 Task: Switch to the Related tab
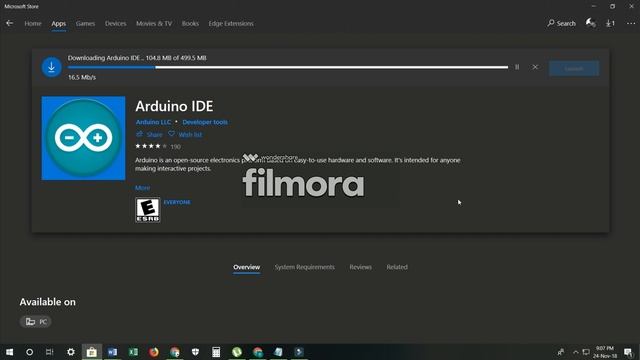(397, 267)
